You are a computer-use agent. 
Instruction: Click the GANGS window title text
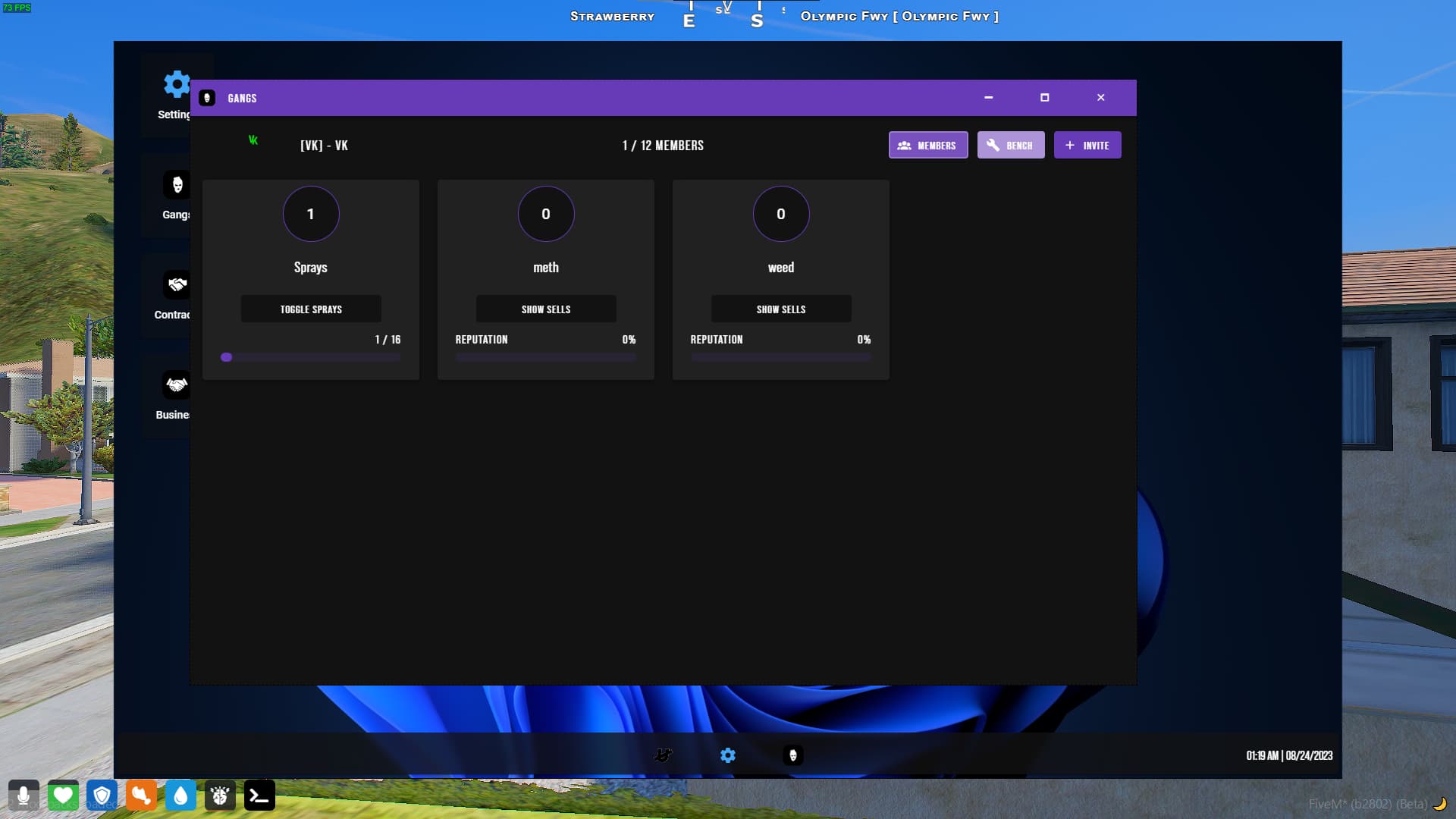(242, 99)
